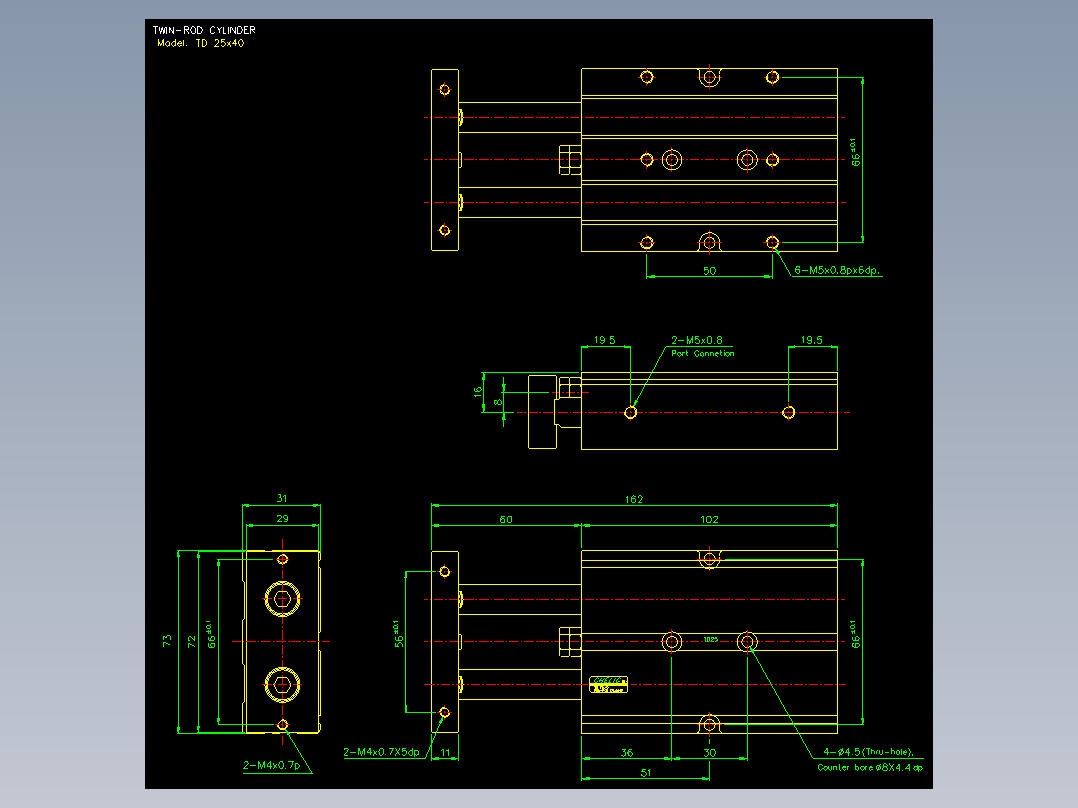Click the '4-ø4.5(Thru-hole),' callout
Image resolution: width=1078 pixels, height=808 pixels.
point(869,752)
